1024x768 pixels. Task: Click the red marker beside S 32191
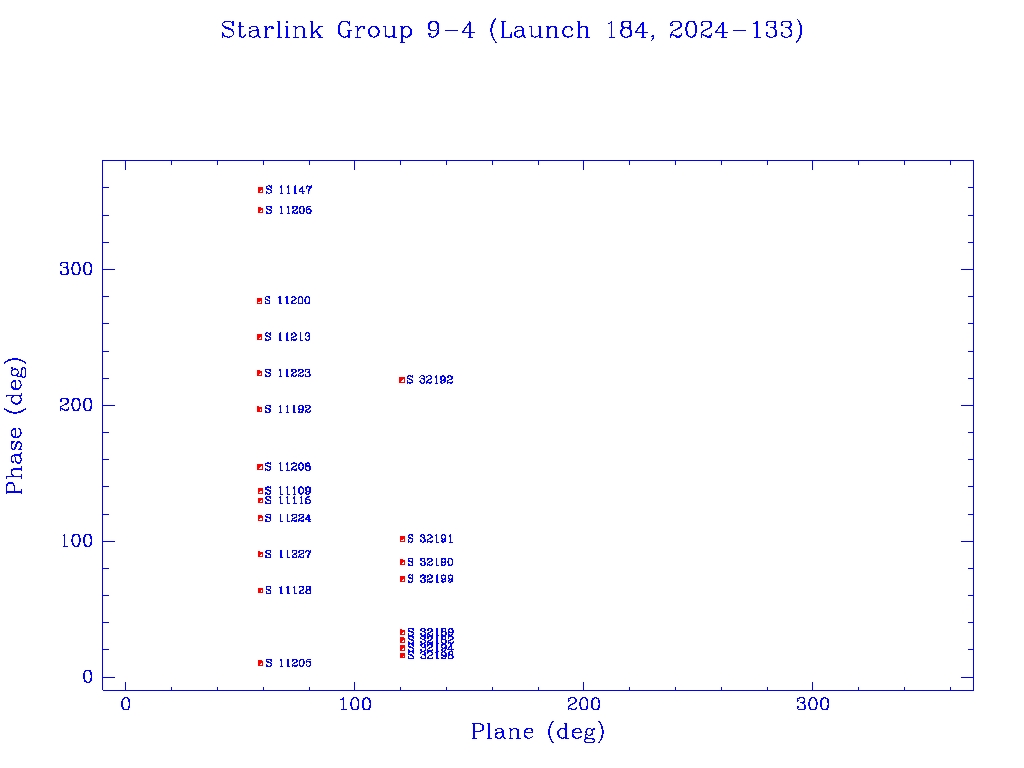click(402, 539)
